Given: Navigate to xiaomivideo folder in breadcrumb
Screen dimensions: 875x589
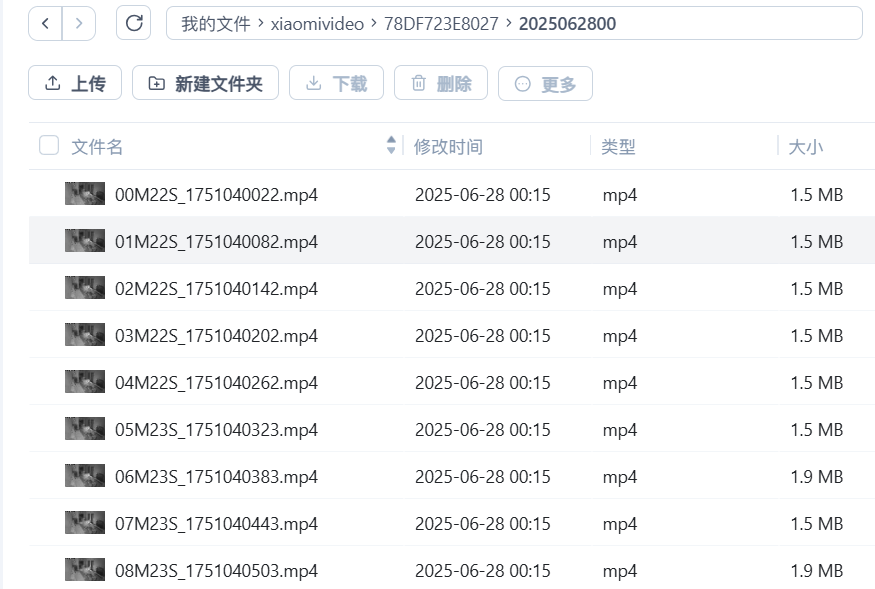Looking at the screenshot, I should (317, 24).
